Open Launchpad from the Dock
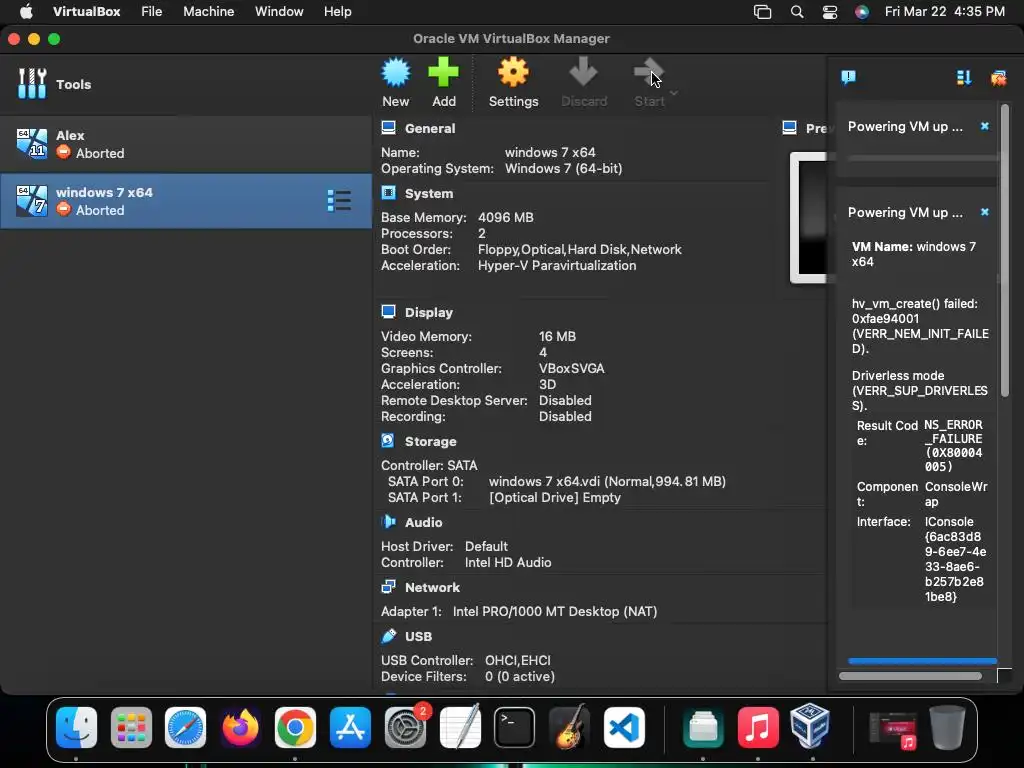 (x=131, y=727)
